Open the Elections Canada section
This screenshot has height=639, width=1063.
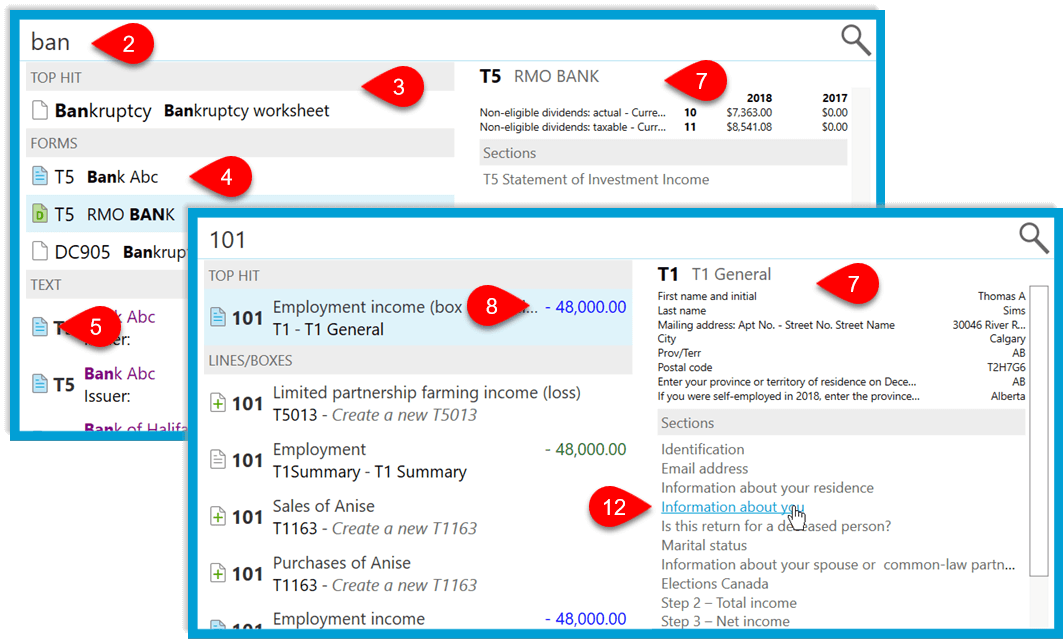[715, 583]
